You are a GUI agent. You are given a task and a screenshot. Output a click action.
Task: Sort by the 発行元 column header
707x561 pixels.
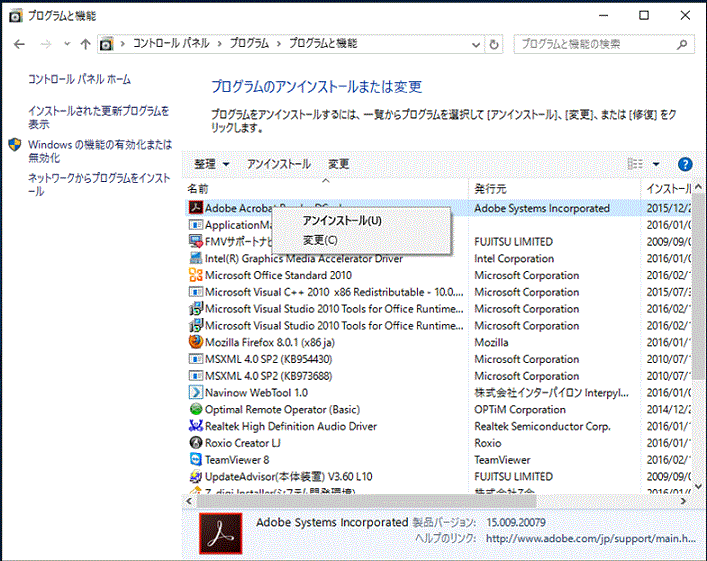click(x=555, y=189)
